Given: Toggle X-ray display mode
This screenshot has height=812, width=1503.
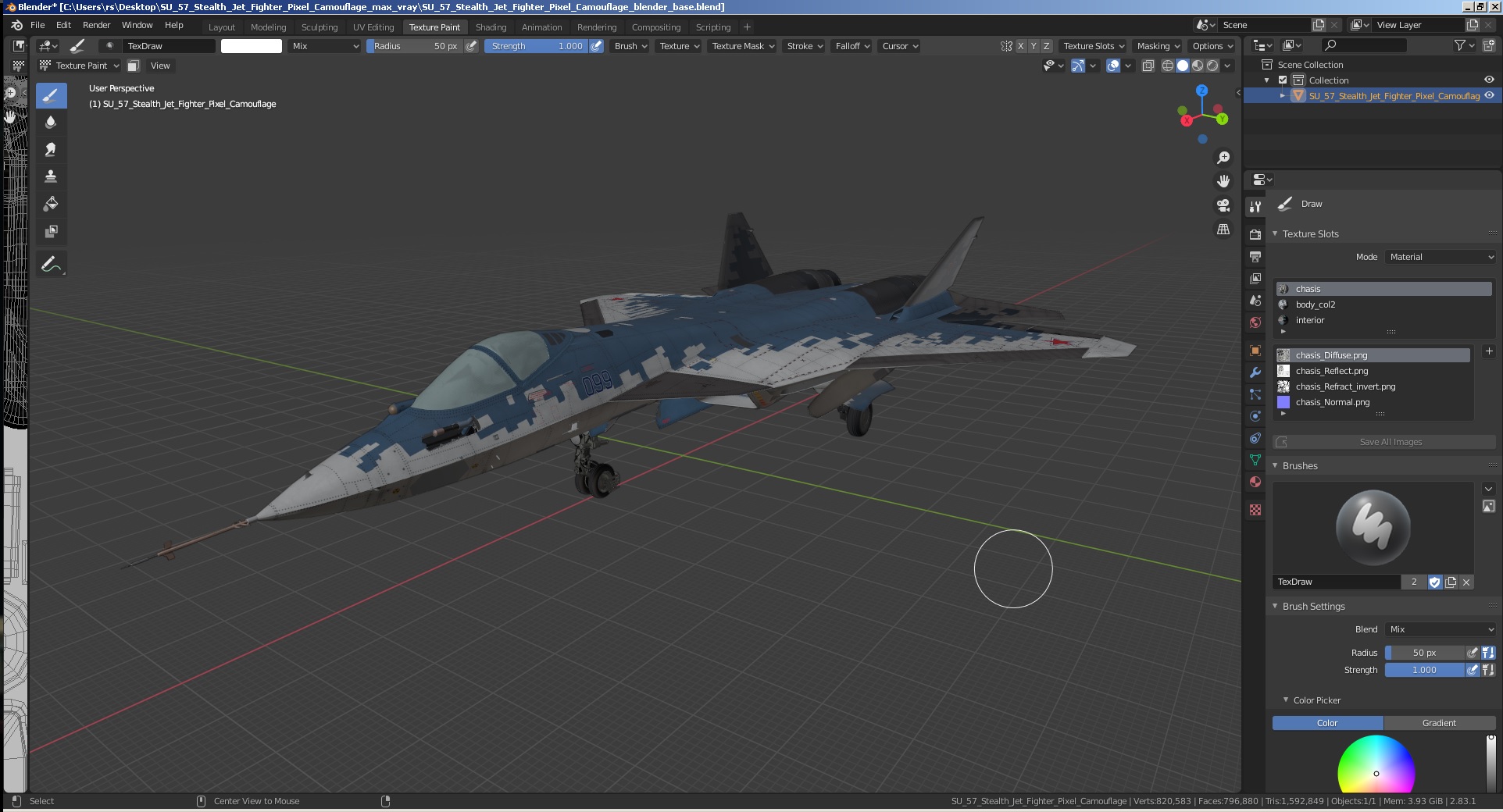Looking at the screenshot, I should coord(1148,66).
